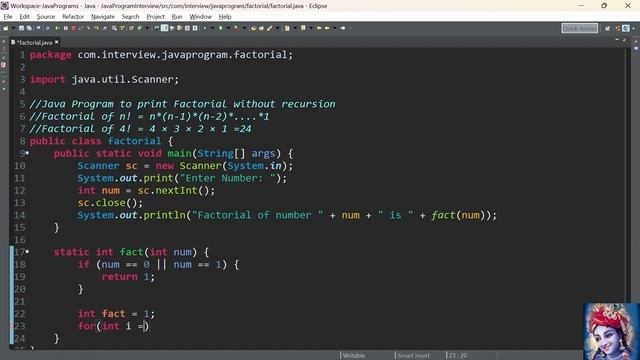Image resolution: width=640 pixels, height=360 pixels.
Task: Click the Next Annotation icon
Action: (x=287, y=28)
